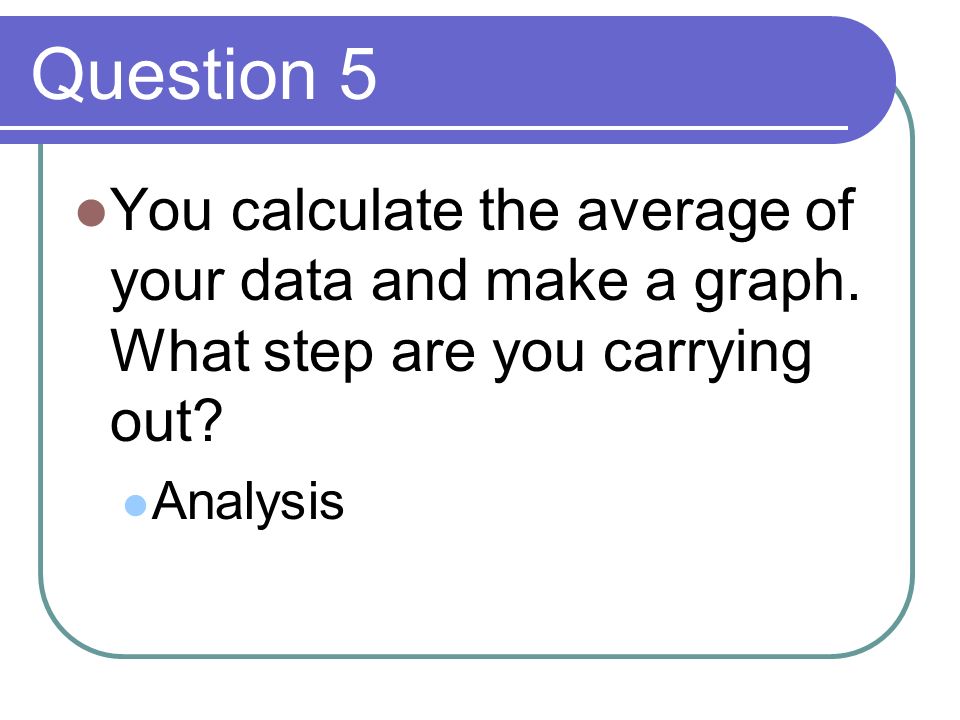Click the word "Question" in the header
The width and height of the screenshot is (960, 720).
[x=174, y=75]
